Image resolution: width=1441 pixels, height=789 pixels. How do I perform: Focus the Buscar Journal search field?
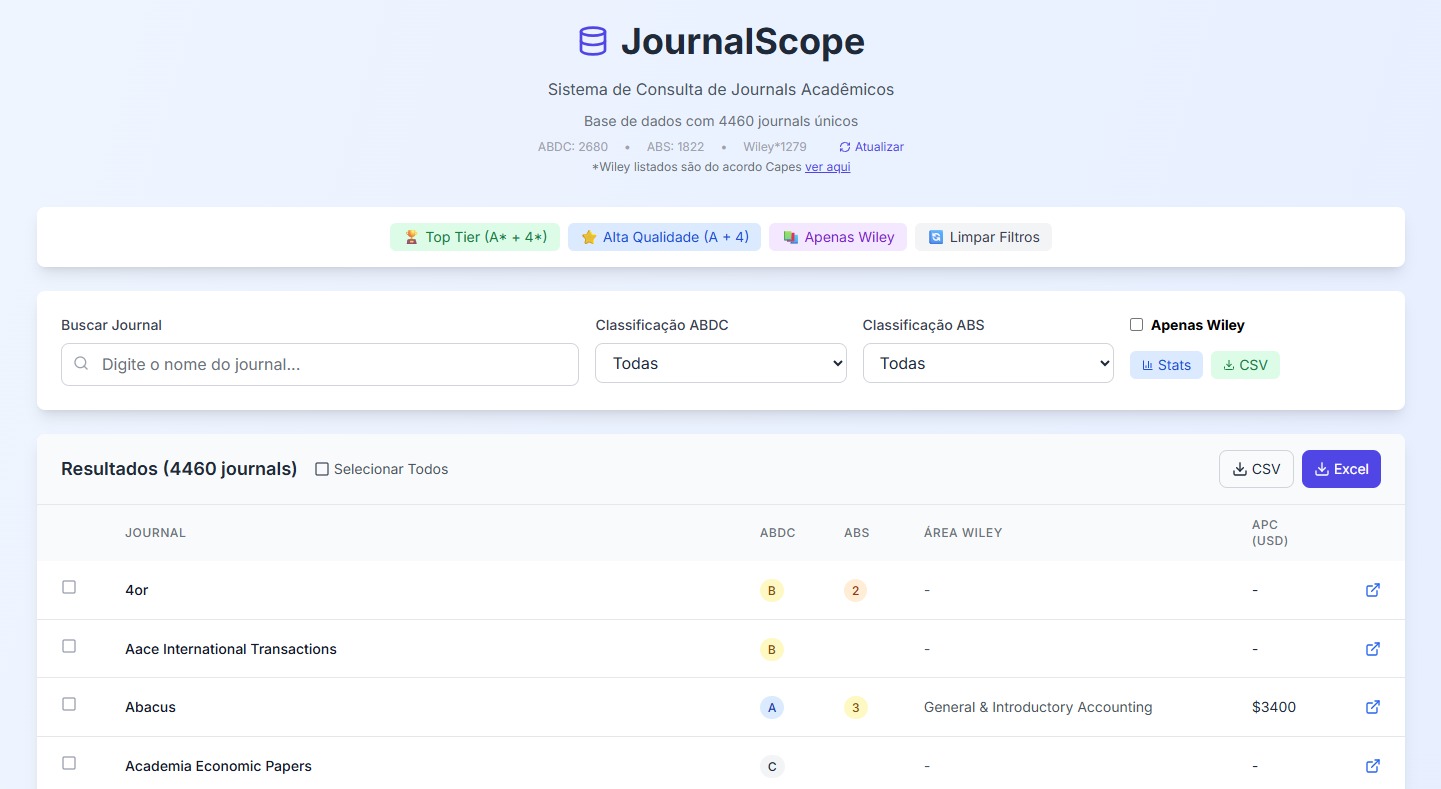[320, 364]
